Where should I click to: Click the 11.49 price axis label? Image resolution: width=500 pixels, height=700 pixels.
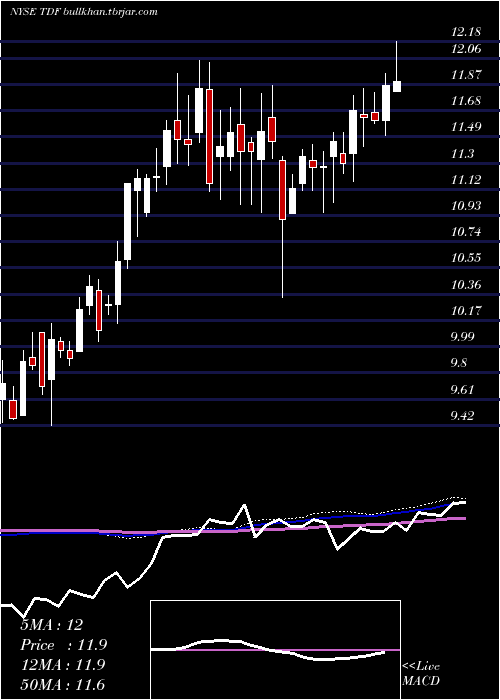466,127
